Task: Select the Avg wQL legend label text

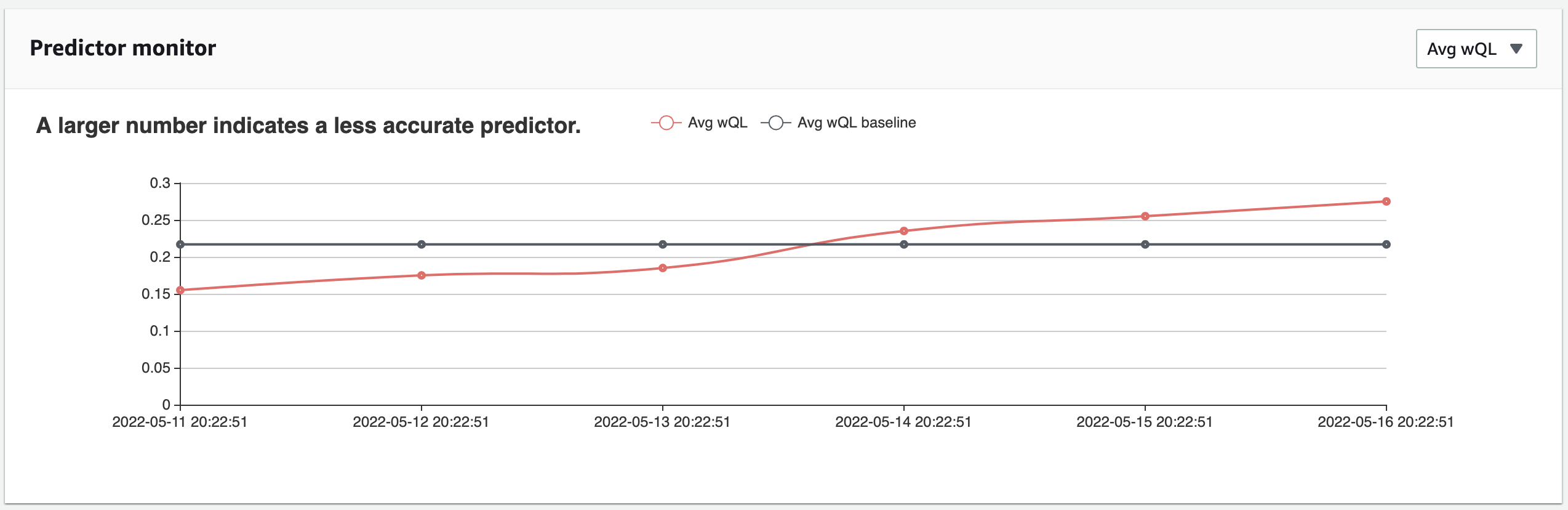Action: [719, 123]
